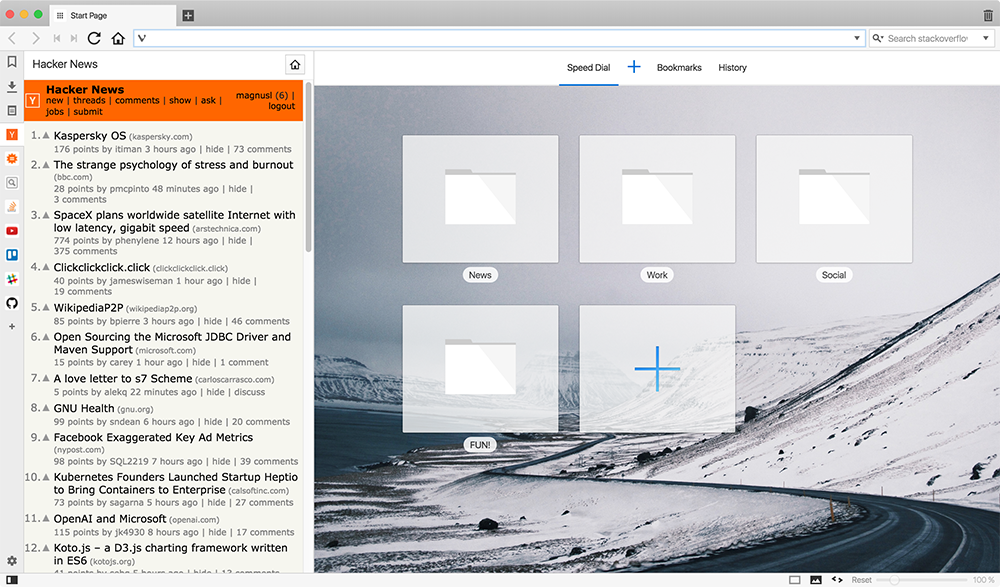The image size is (1000, 587).
Task: Open the Trello web panel
Action: 11,255
